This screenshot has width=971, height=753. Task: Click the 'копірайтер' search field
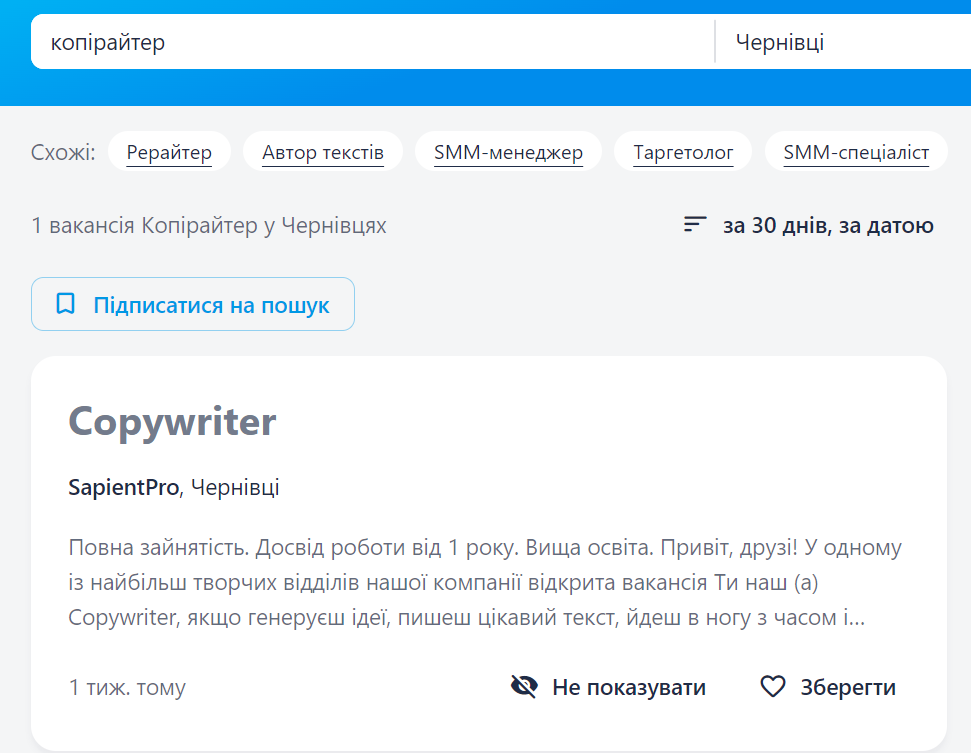coord(370,42)
